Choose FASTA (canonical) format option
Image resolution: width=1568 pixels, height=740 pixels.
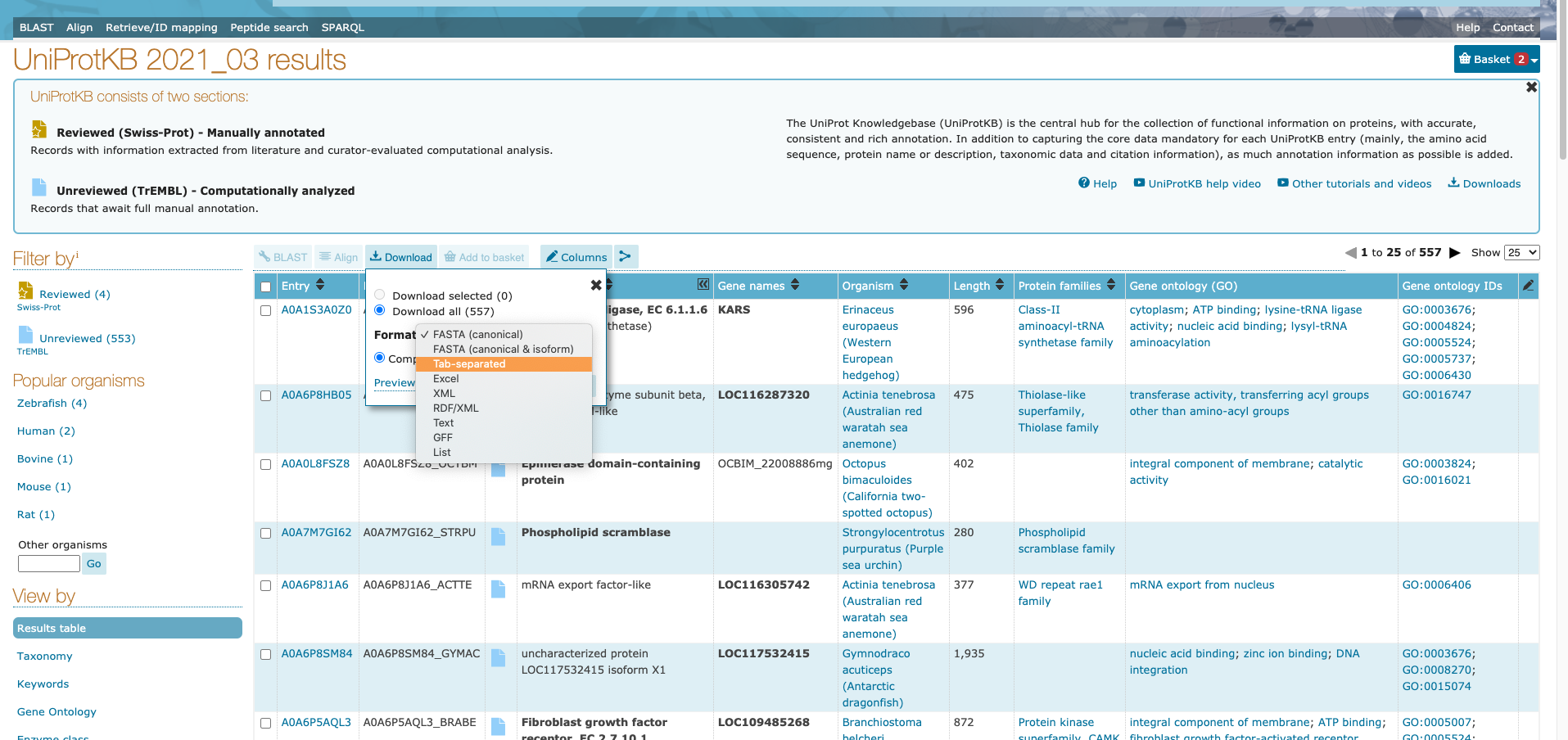504,334
